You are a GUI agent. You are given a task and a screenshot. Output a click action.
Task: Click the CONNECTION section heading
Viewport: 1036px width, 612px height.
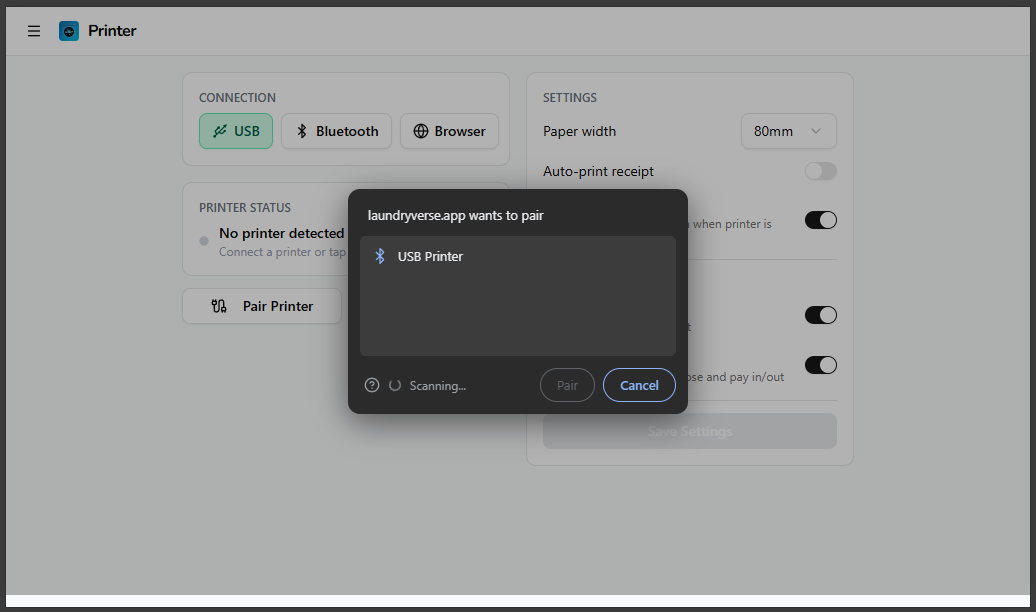coord(237,98)
